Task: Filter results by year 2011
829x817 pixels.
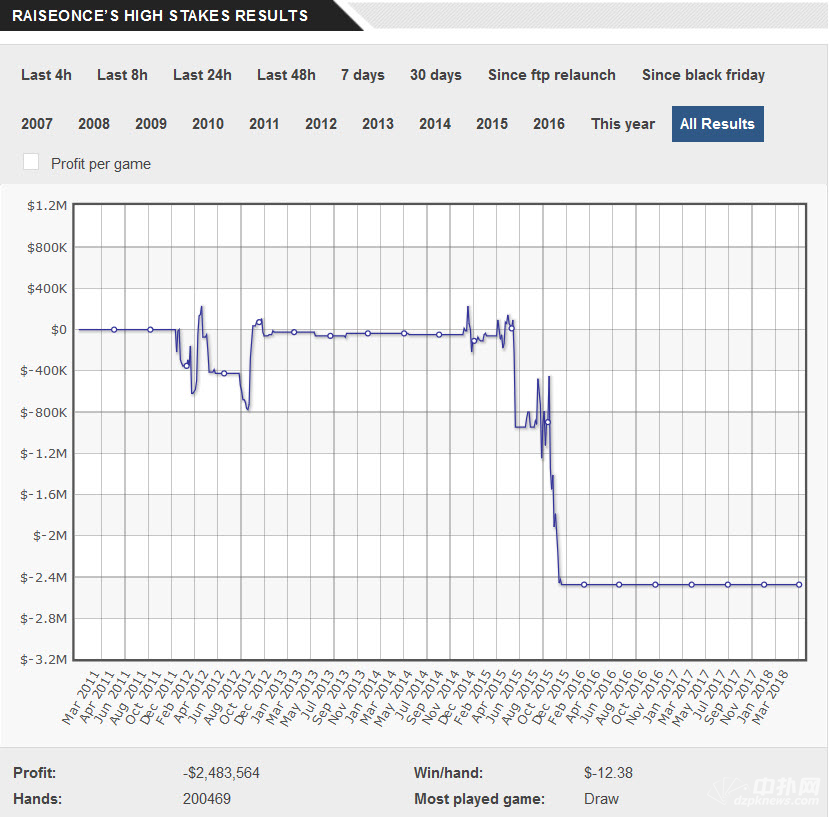Action: click(x=264, y=124)
